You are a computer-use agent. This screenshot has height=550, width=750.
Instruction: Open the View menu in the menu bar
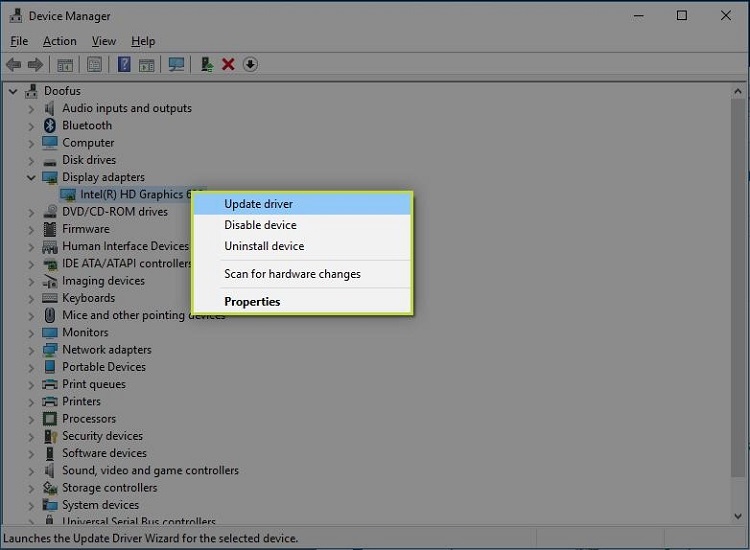coord(104,41)
